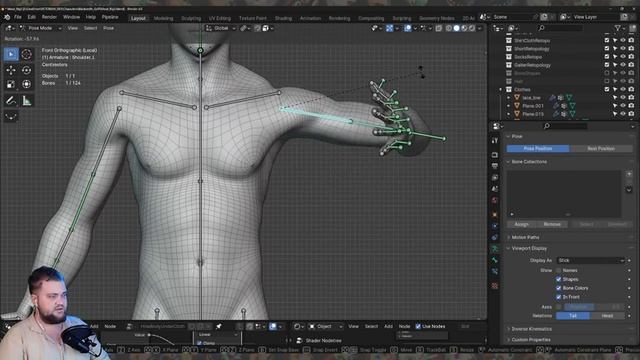Exclude GaiterRetopology collection via checkbox

[607, 65]
